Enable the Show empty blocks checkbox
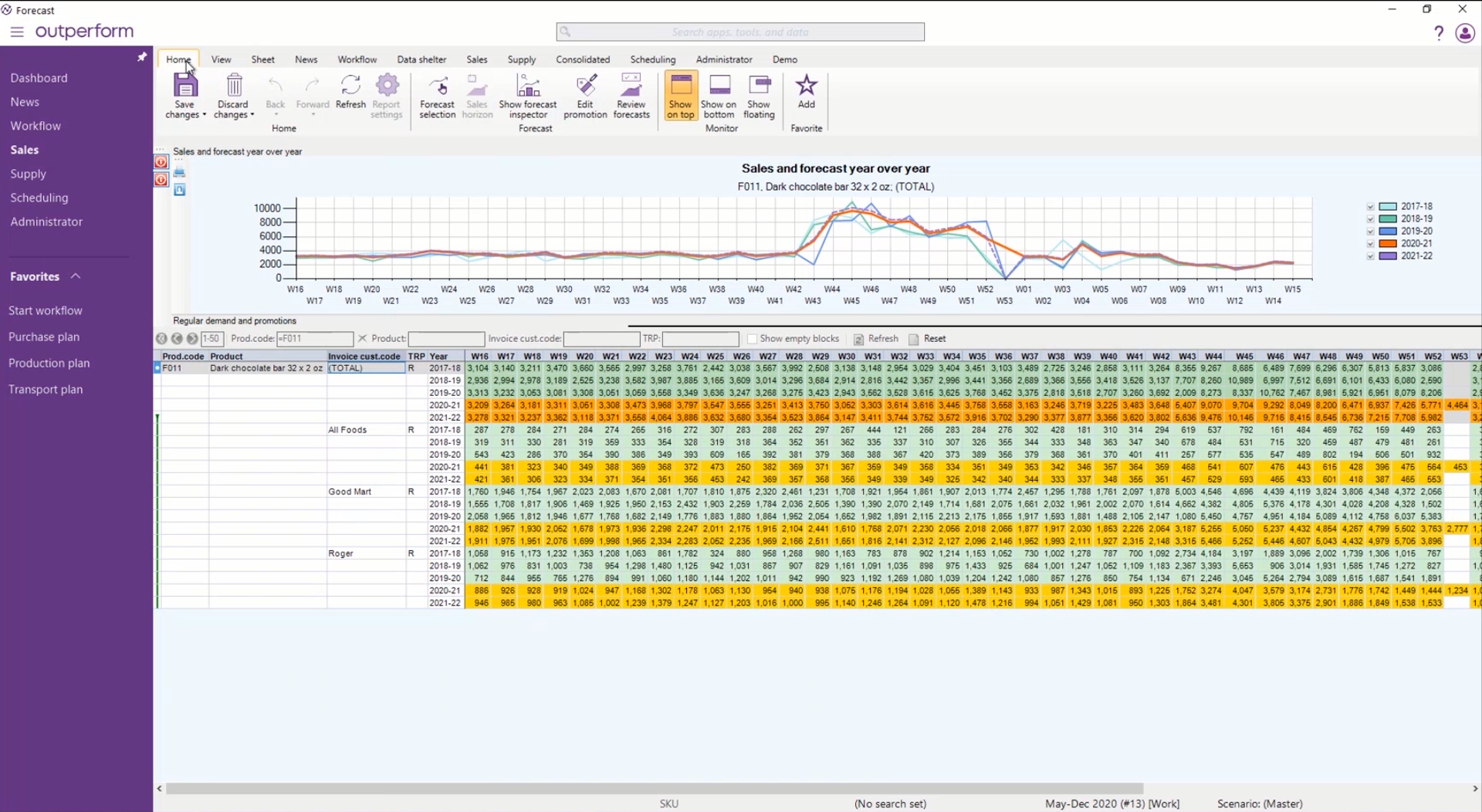 click(x=752, y=339)
